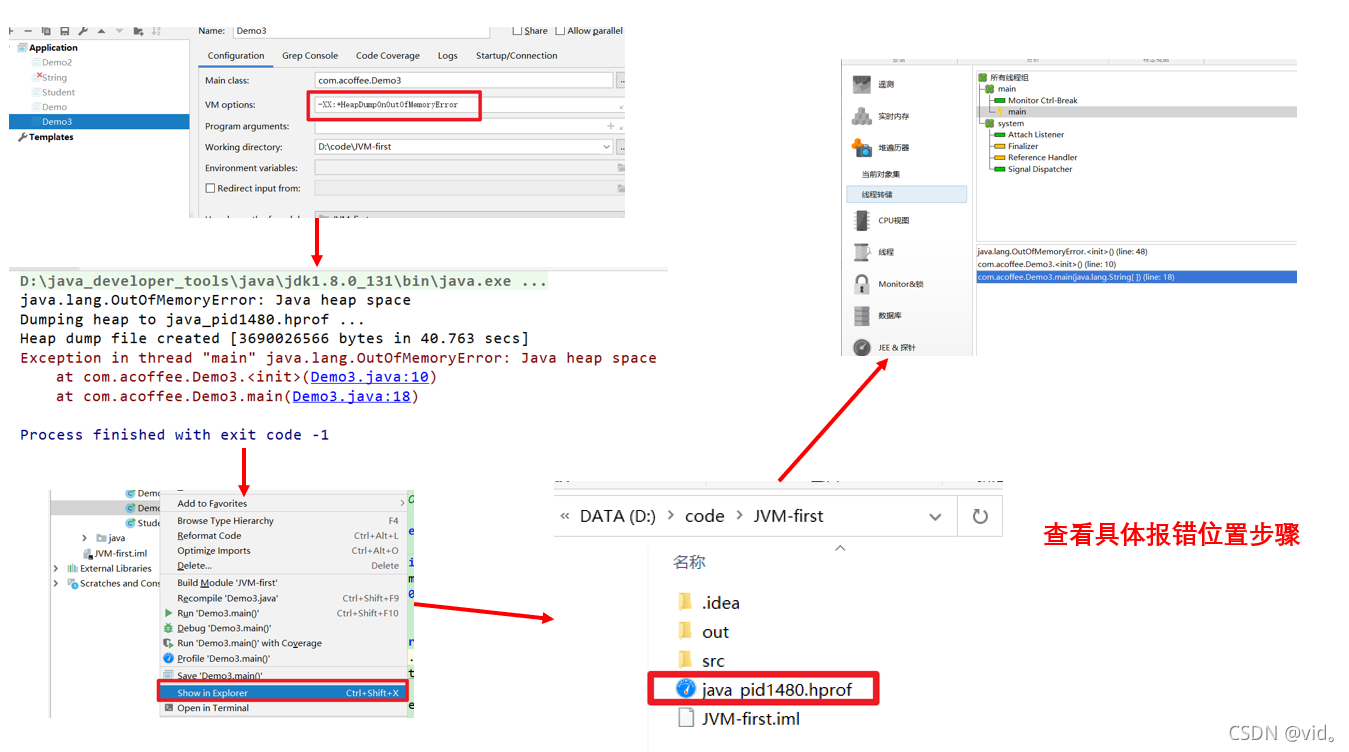Choose Open in Terminal menu item
The width and height of the screenshot is (1349, 752).
(284, 708)
